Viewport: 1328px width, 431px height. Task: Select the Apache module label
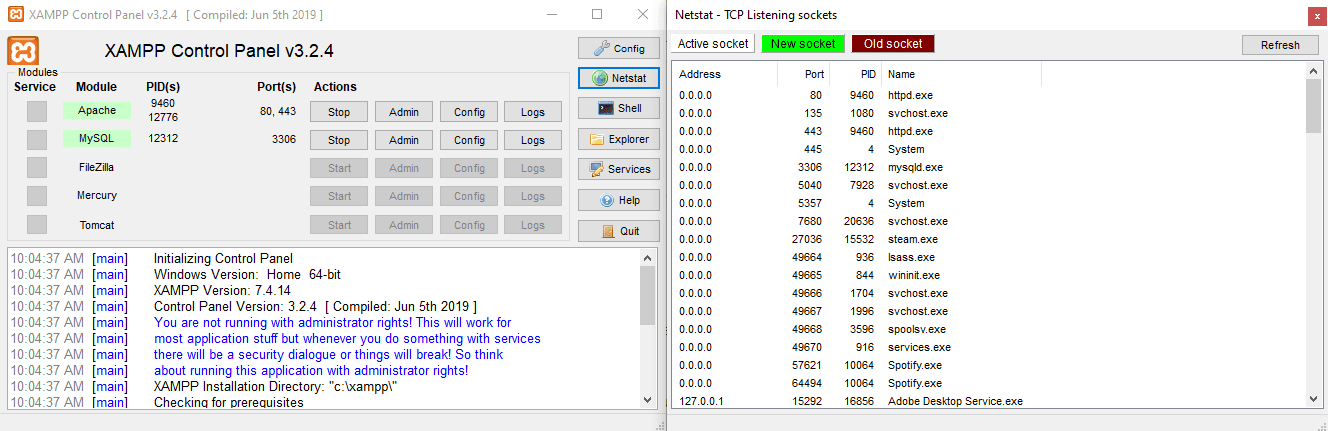97,110
